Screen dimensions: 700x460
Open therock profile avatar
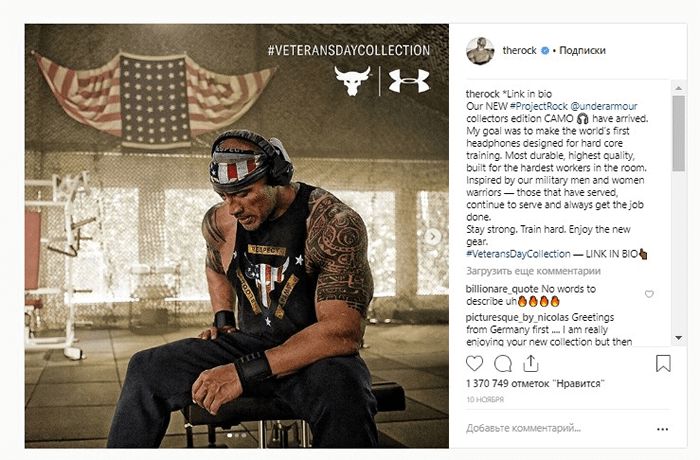480,50
